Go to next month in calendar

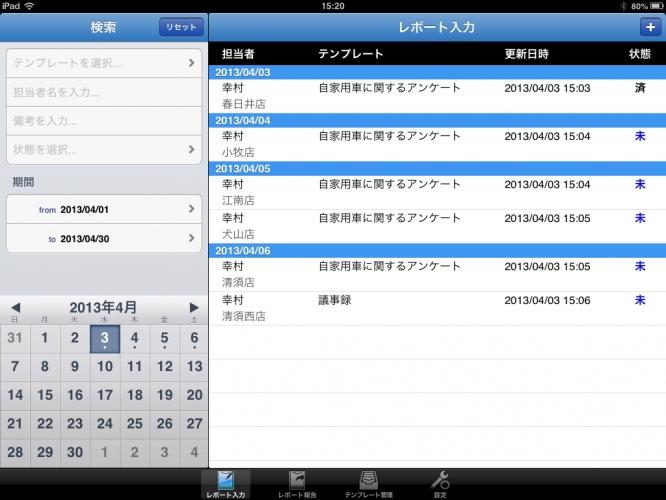tap(195, 307)
